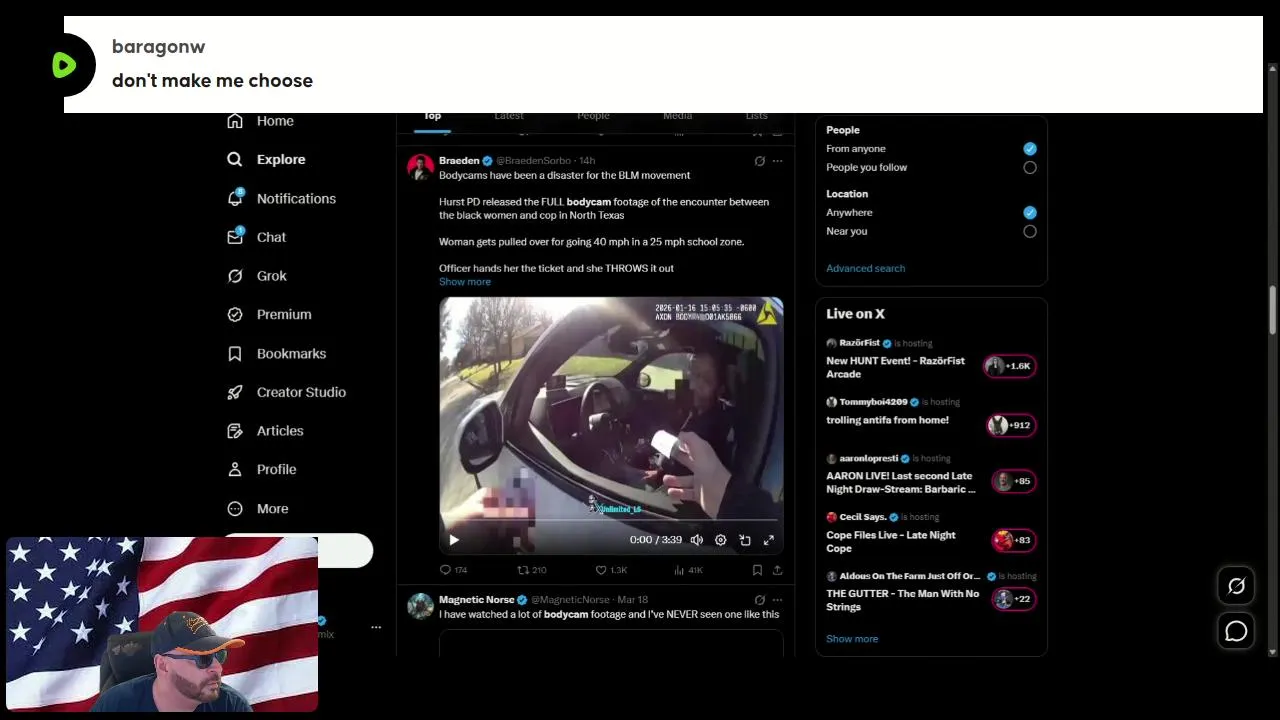Reply to Braeden's post with 174 replies
The image size is (1280, 720).
click(454, 570)
